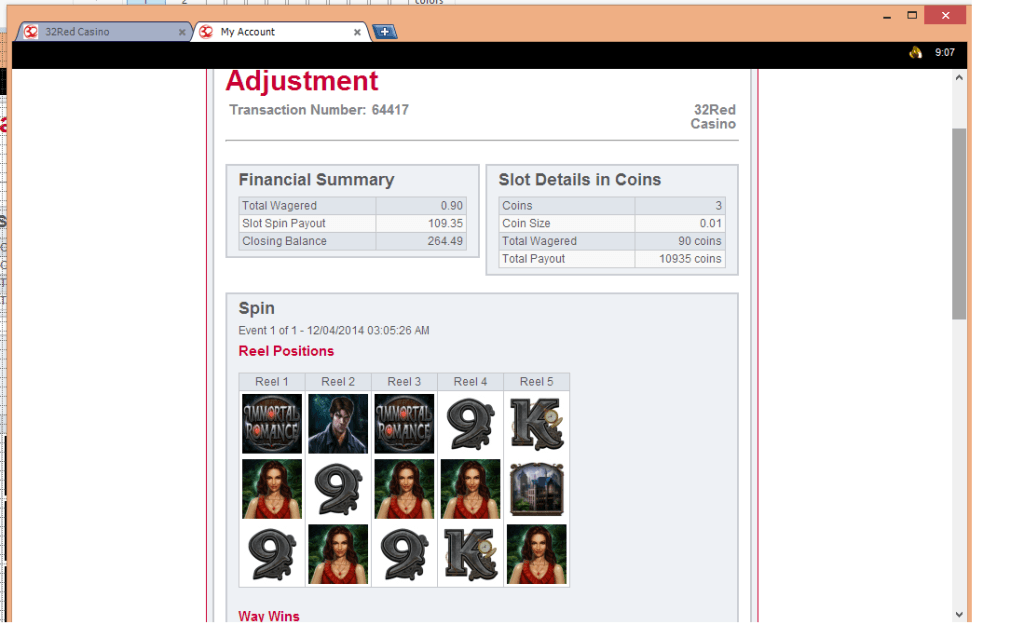Click the Adjustment page heading
The image size is (1024, 638).
[x=302, y=81]
